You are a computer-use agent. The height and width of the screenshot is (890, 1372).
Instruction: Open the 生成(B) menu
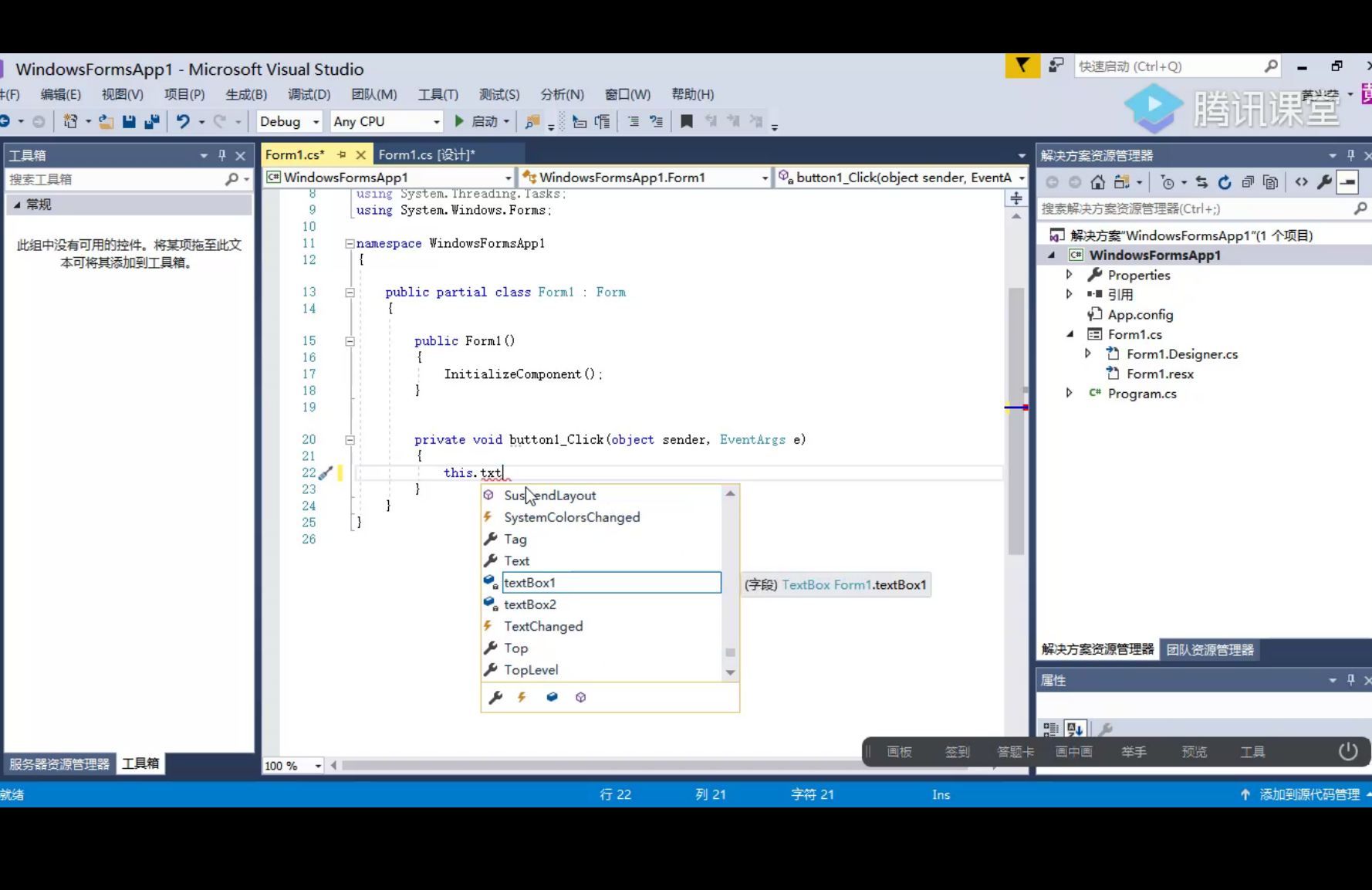pyautogui.click(x=246, y=94)
